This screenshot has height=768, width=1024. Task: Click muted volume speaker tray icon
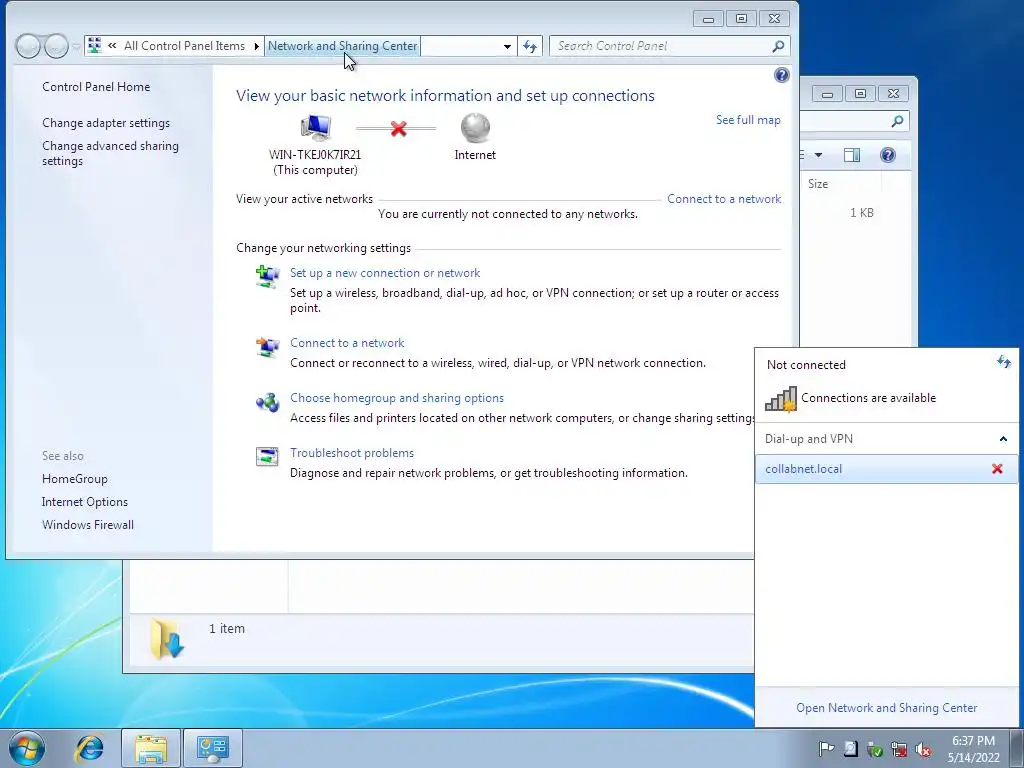(x=923, y=749)
